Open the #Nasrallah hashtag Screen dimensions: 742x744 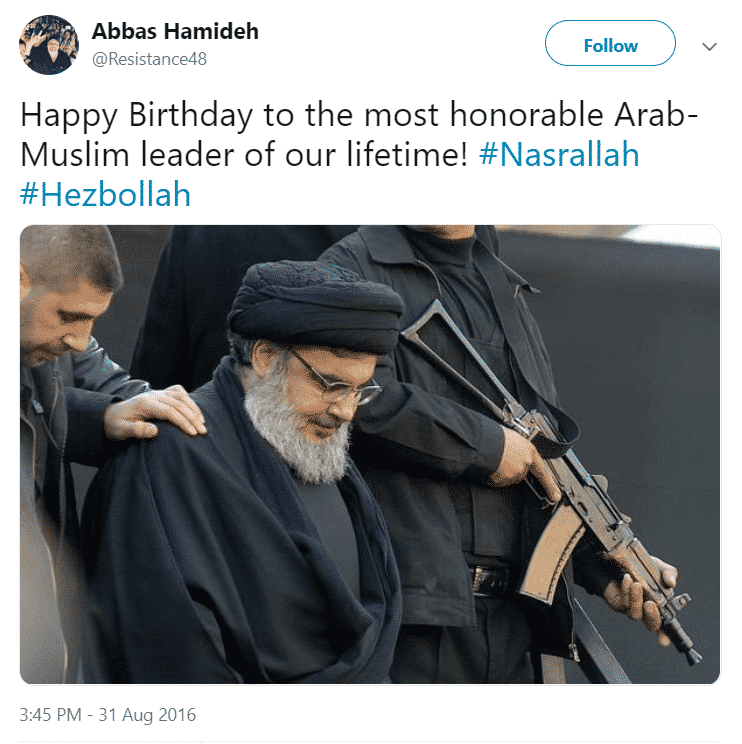tap(559, 155)
